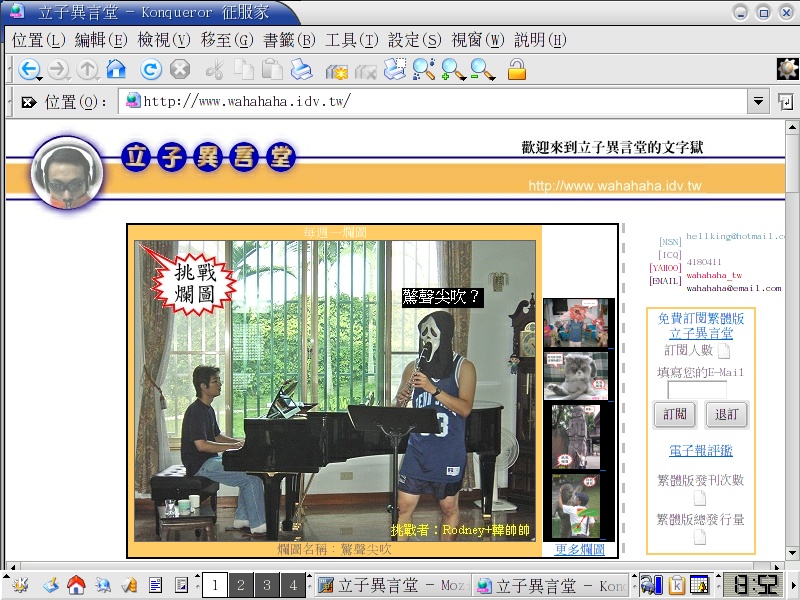Click magnifier with minus sign icon
800x600 pixels.
click(x=482, y=70)
